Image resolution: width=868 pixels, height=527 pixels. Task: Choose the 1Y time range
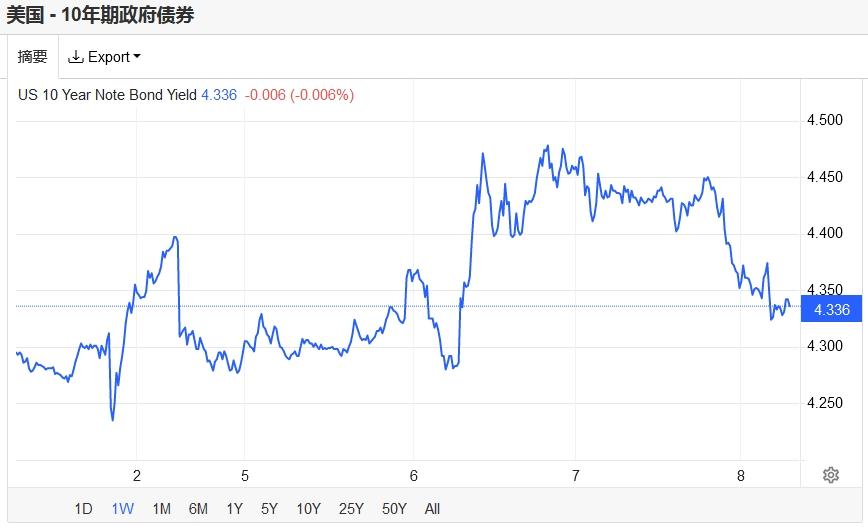point(234,508)
